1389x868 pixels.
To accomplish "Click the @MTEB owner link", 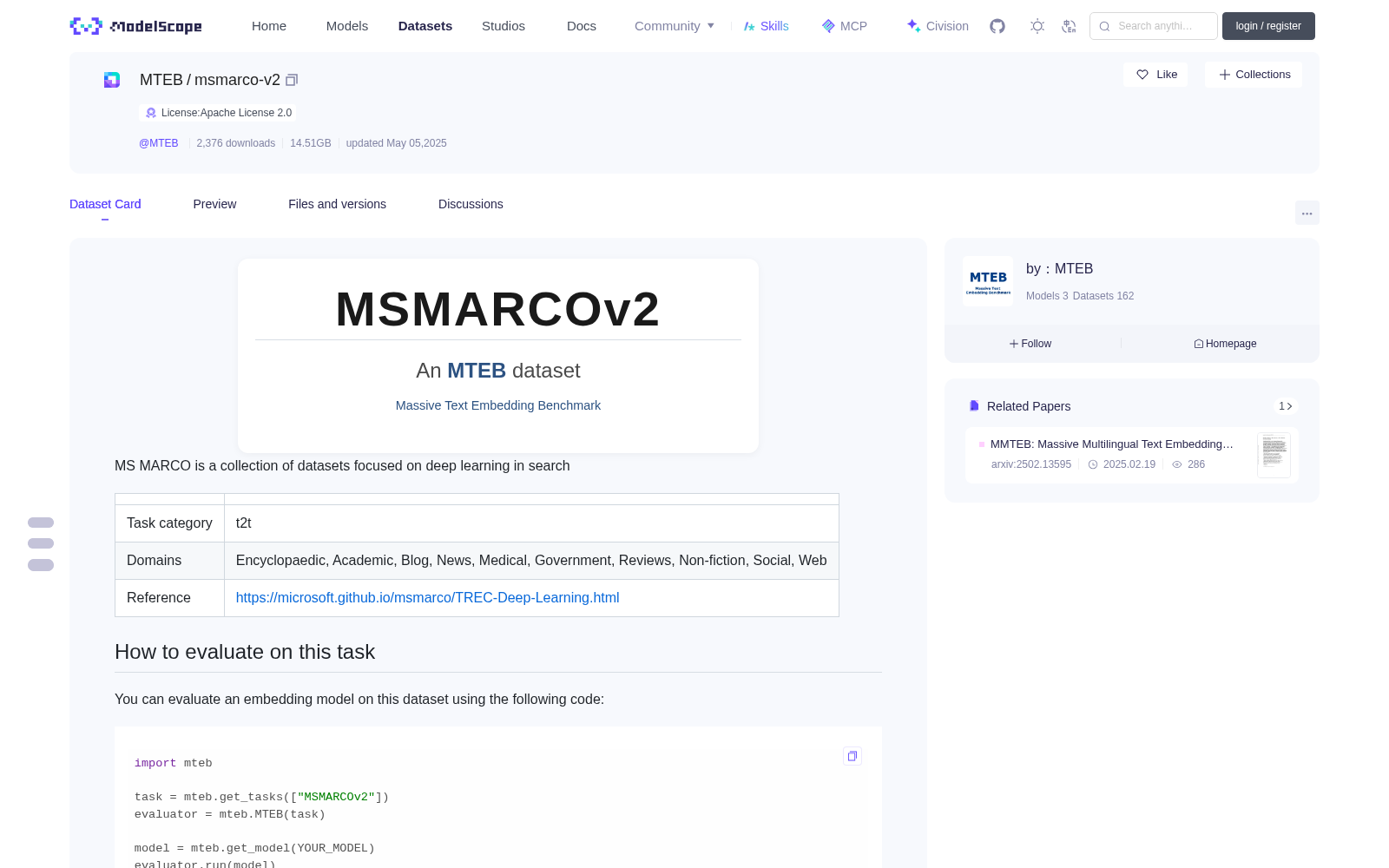I will coord(159,143).
